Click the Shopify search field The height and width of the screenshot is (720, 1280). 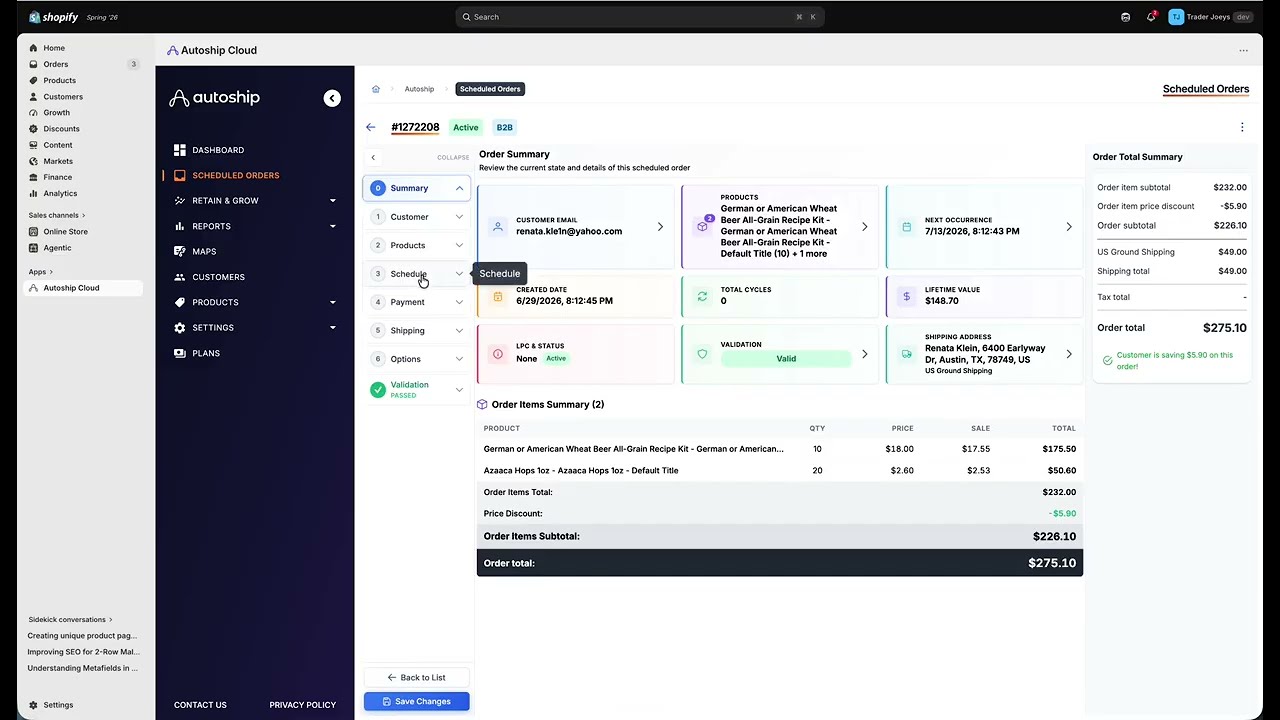click(640, 17)
